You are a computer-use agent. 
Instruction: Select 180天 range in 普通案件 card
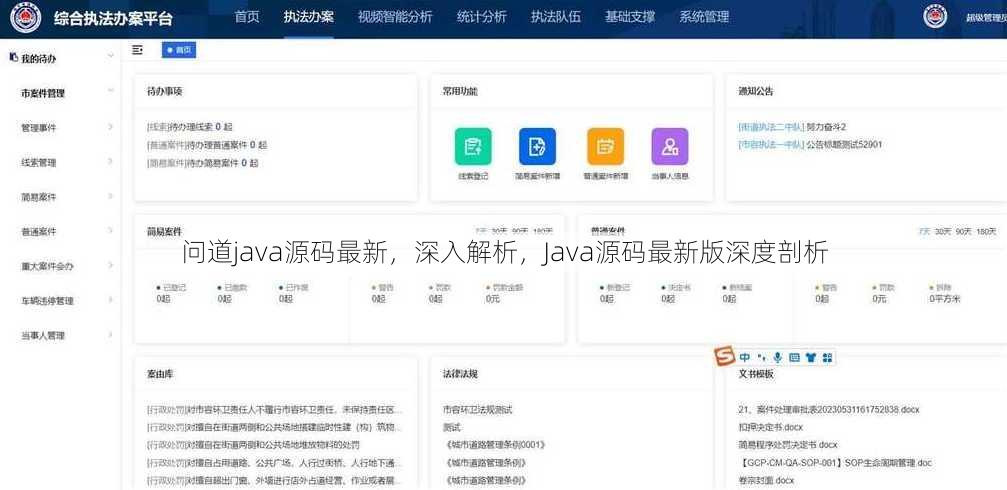[x=986, y=231]
